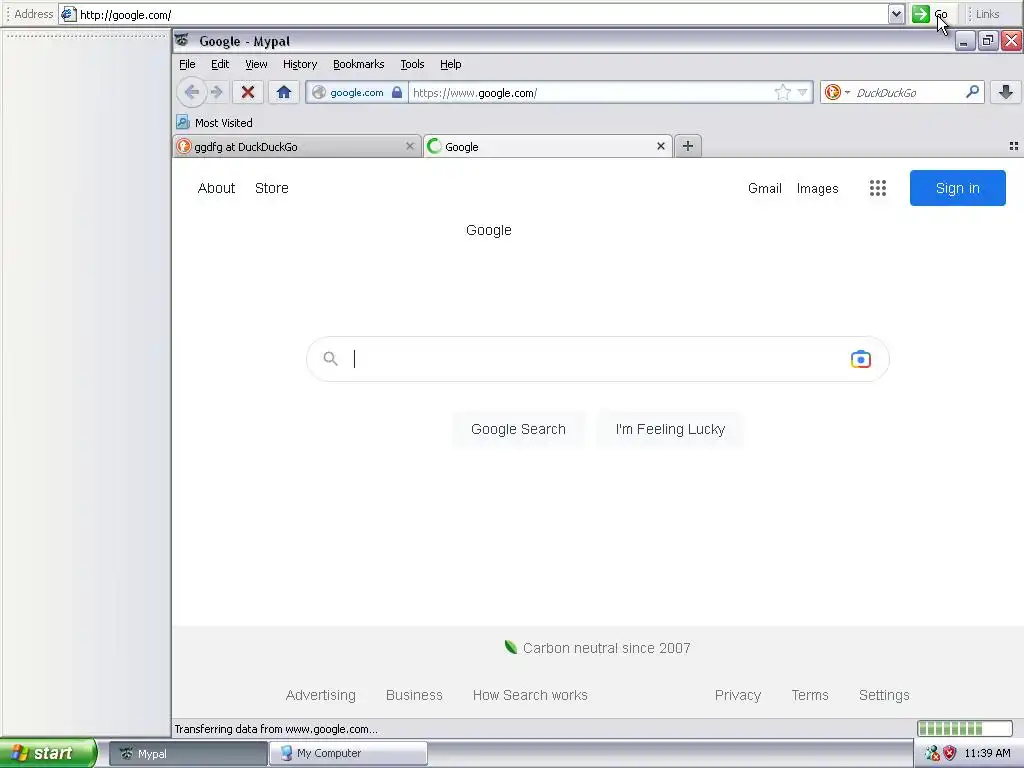Open the Downloads arrow button

(1006, 92)
